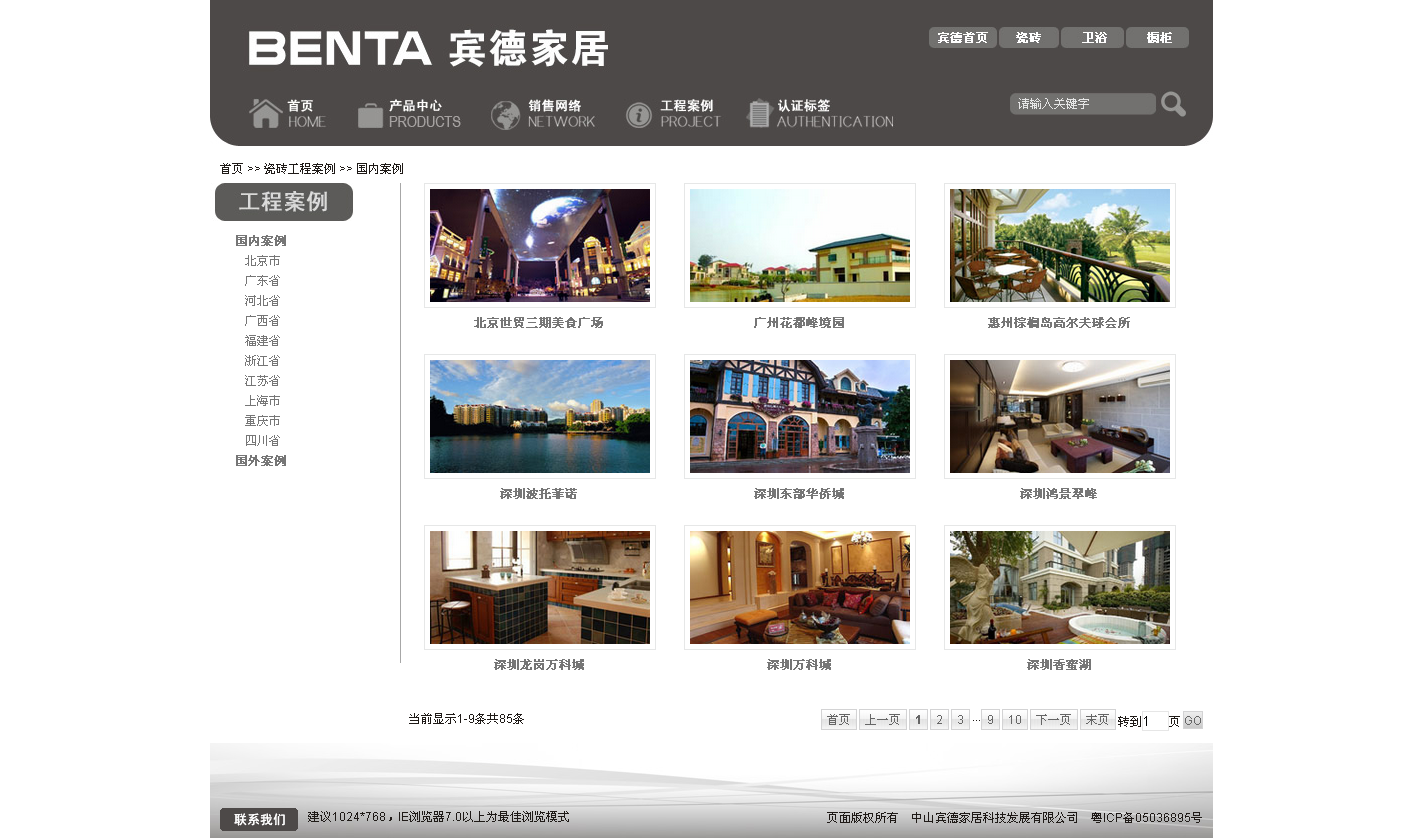Open the 橱柜 top tab
This screenshot has height=838, width=1423.
1157,38
